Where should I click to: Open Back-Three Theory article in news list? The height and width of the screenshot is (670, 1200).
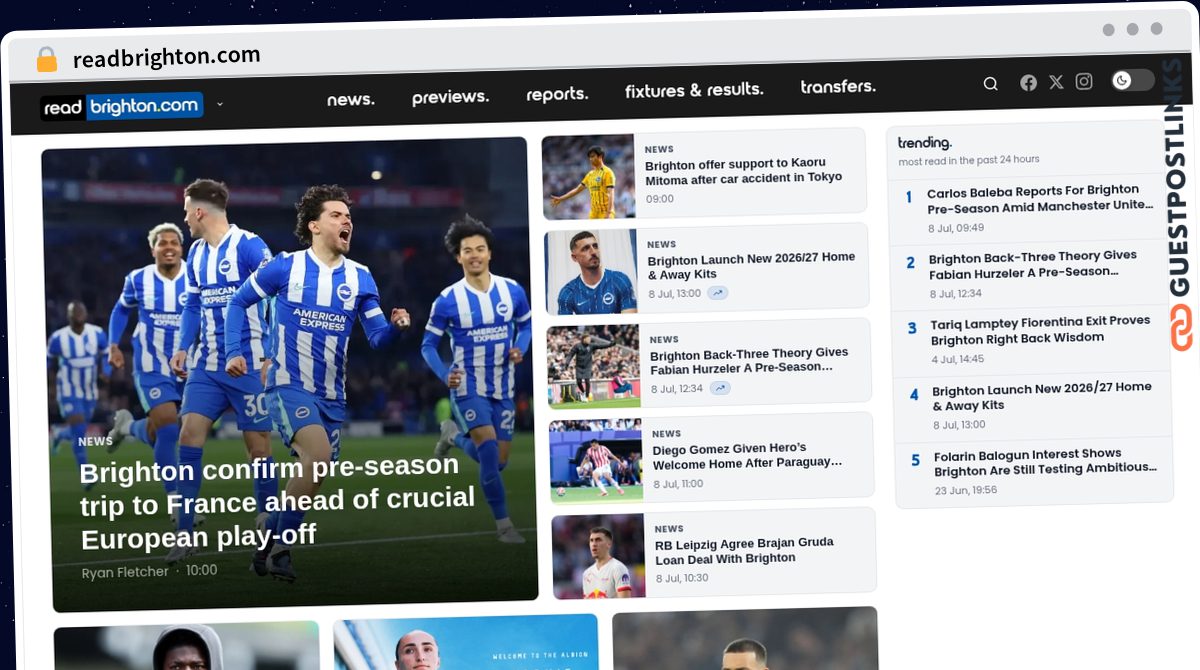point(749,360)
